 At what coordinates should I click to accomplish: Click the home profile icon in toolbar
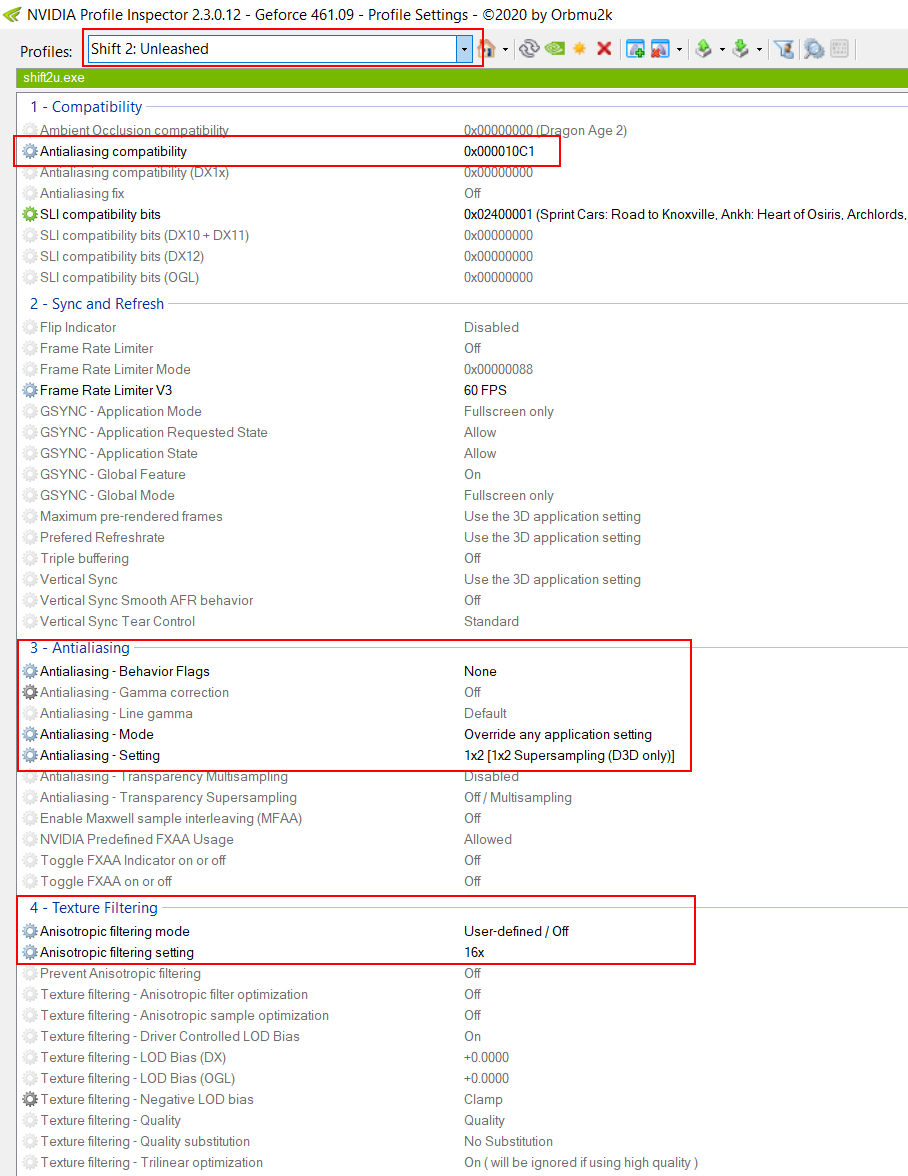point(488,49)
